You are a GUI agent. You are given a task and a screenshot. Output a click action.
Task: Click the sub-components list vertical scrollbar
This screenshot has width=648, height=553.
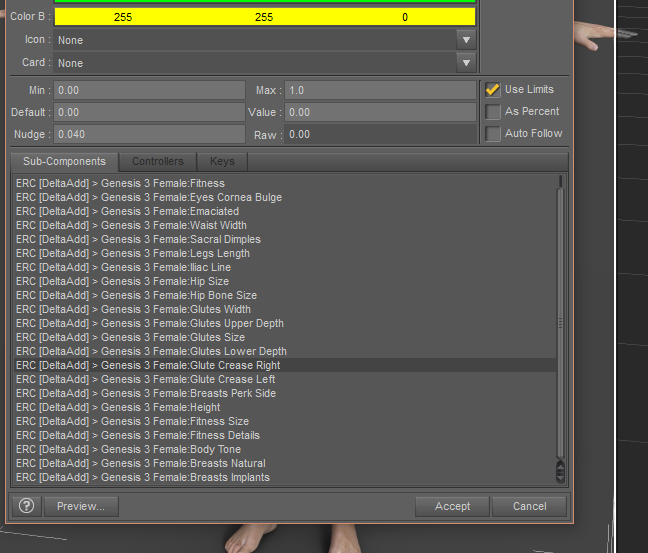560,323
